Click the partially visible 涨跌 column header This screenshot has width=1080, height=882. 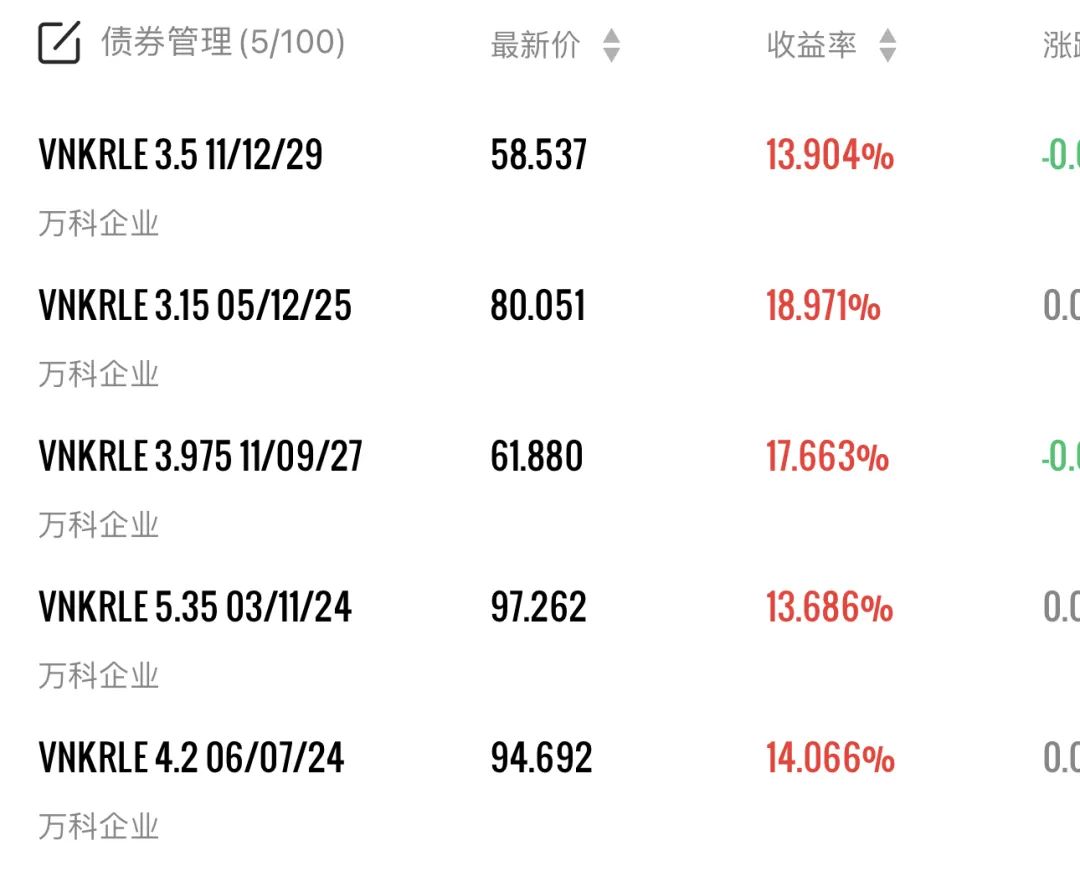click(1060, 46)
